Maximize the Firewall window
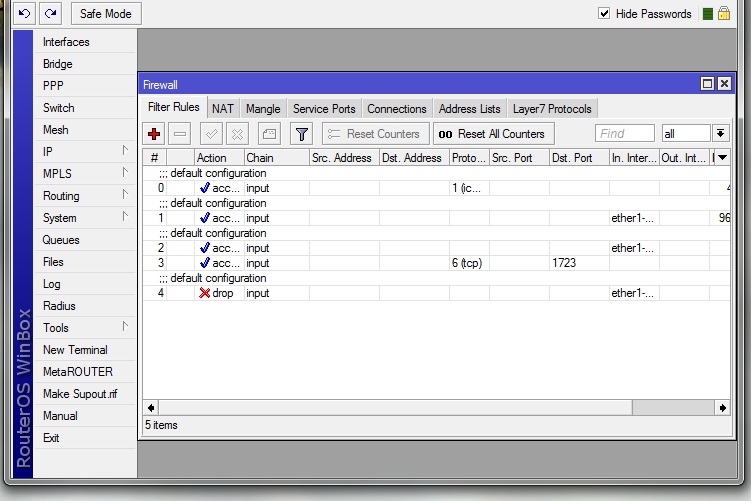 pyautogui.click(x=707, y=84)
